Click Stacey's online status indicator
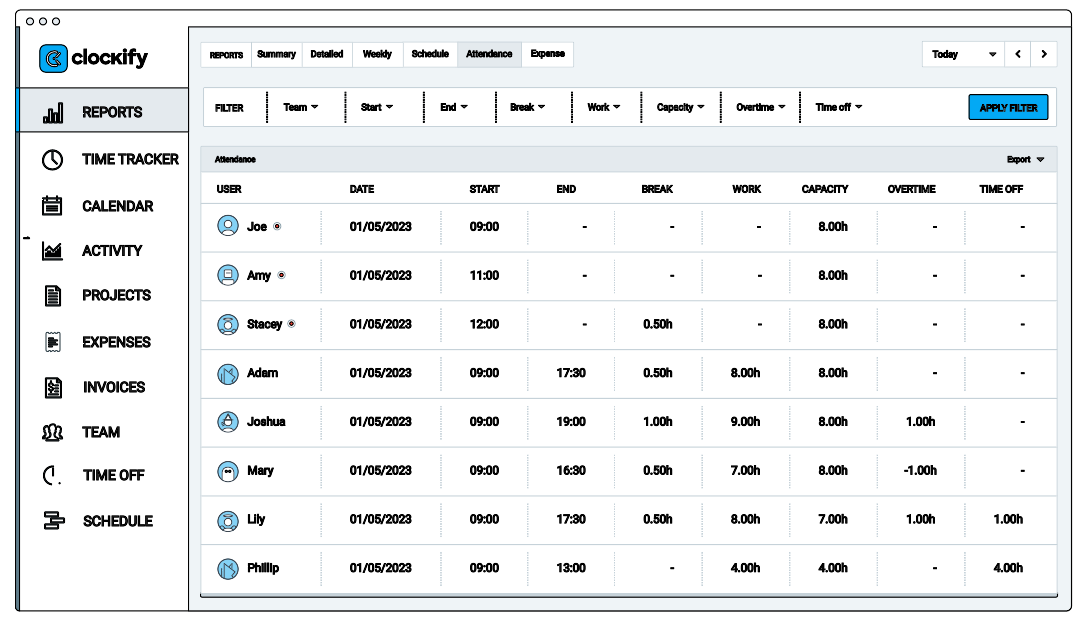1086x632 pixels. [x=293, y=325]
